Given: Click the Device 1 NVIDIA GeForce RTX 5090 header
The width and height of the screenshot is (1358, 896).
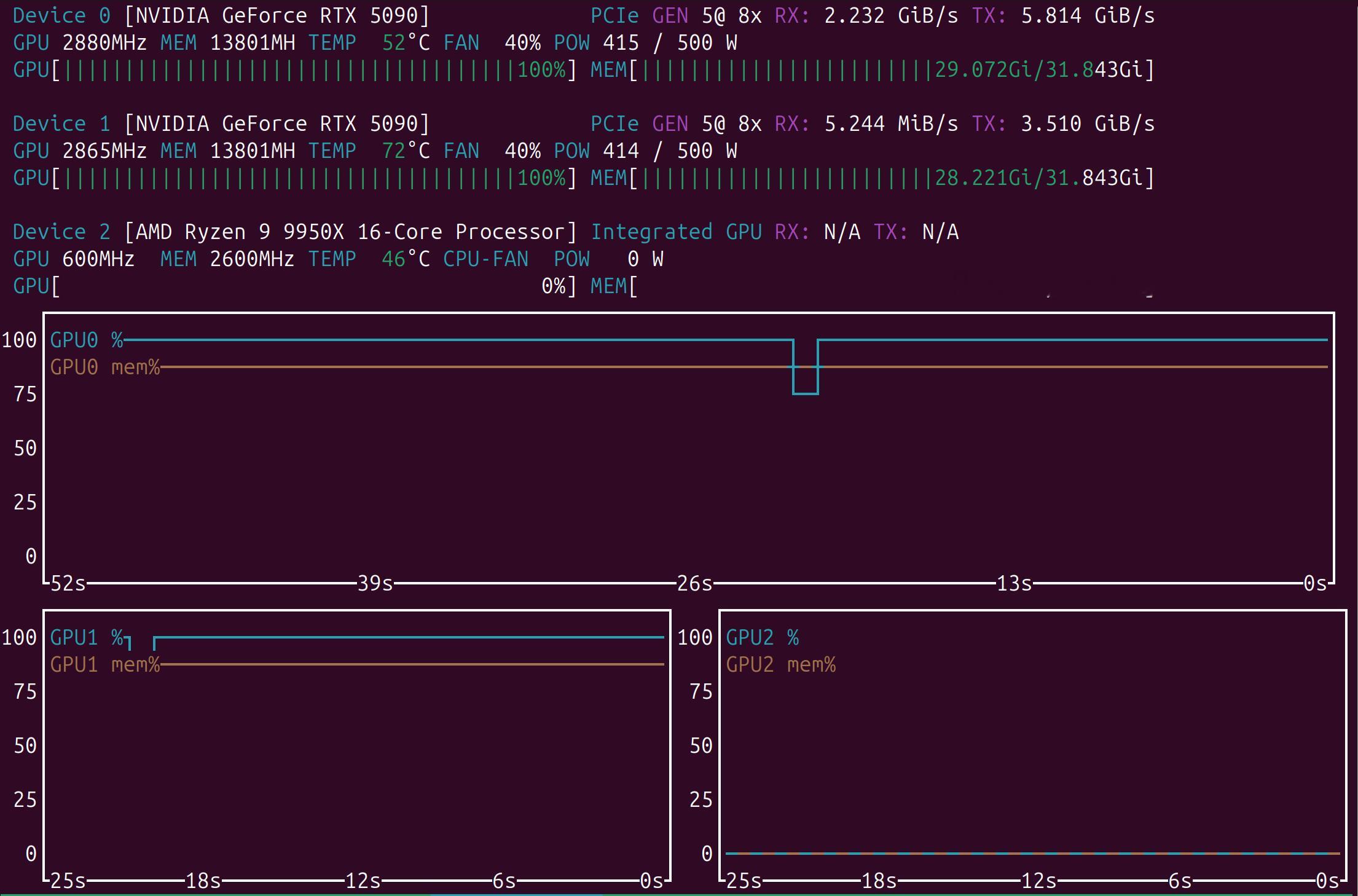Looking at the screenshot, I should [x=221, y=124].
